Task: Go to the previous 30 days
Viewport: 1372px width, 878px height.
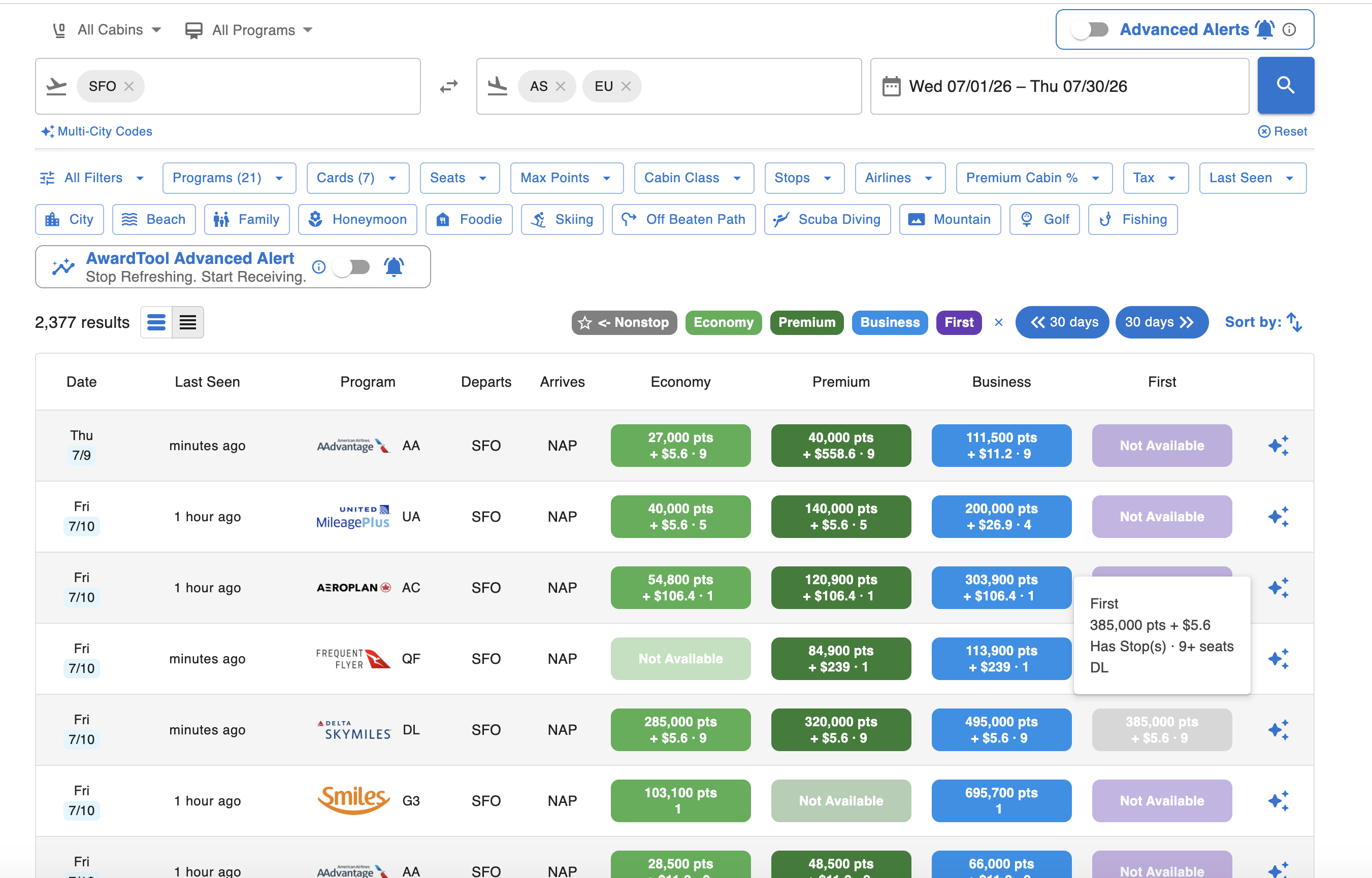Action: point(1062,322)
